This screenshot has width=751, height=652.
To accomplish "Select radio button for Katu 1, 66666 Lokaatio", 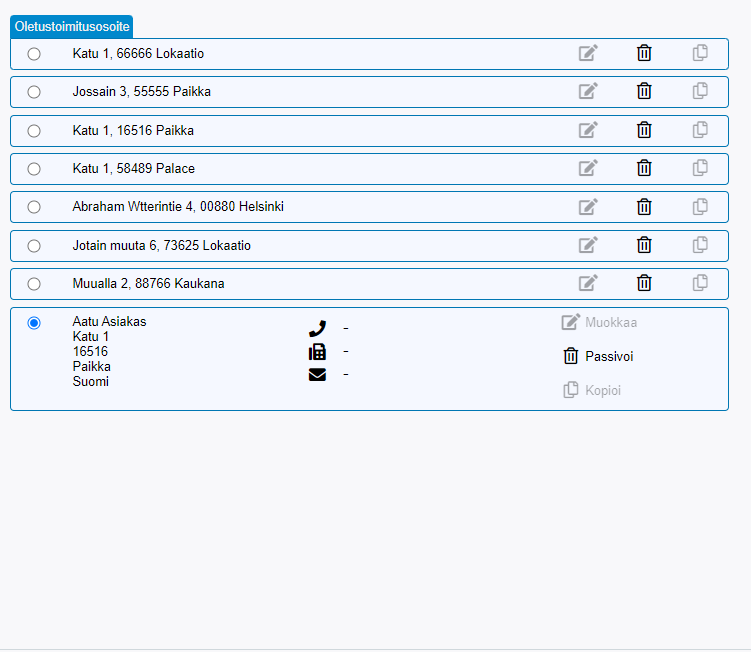I will click(34, 54).
